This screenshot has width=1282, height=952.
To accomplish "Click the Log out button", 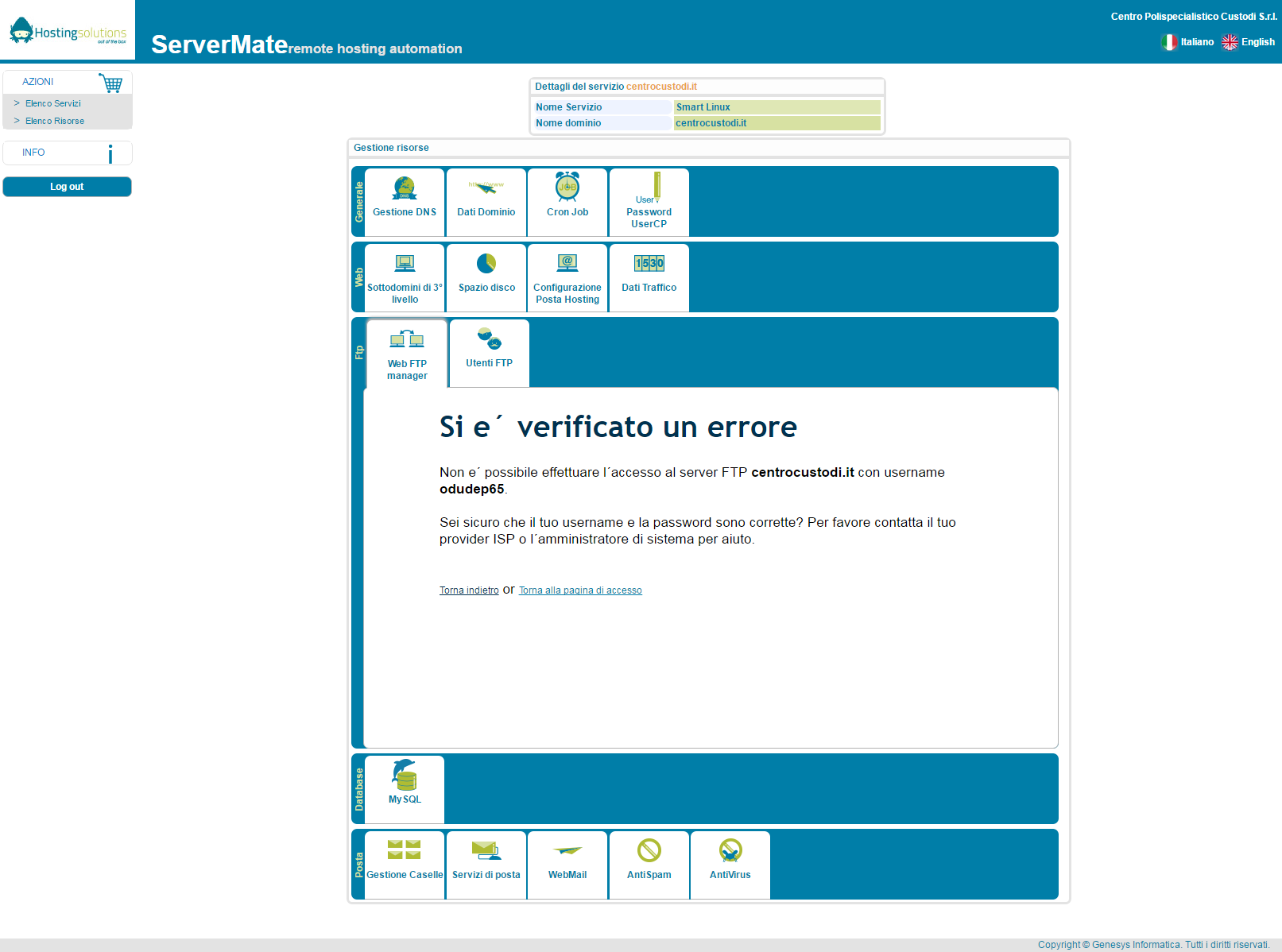I will coord(68,187).
